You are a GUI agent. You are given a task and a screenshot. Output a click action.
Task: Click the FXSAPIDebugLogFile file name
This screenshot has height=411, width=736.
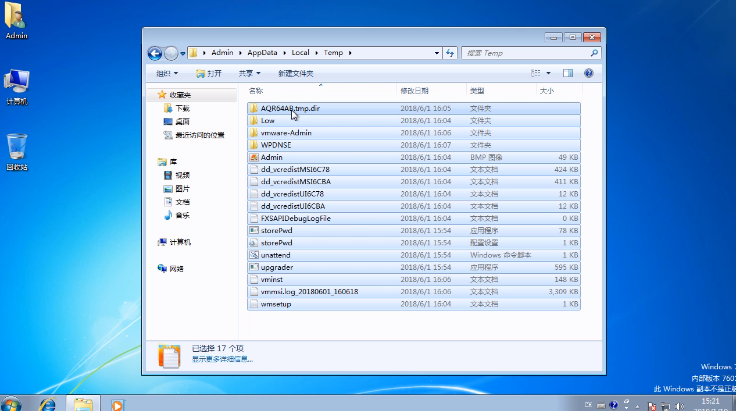click(x=296, y=218)
